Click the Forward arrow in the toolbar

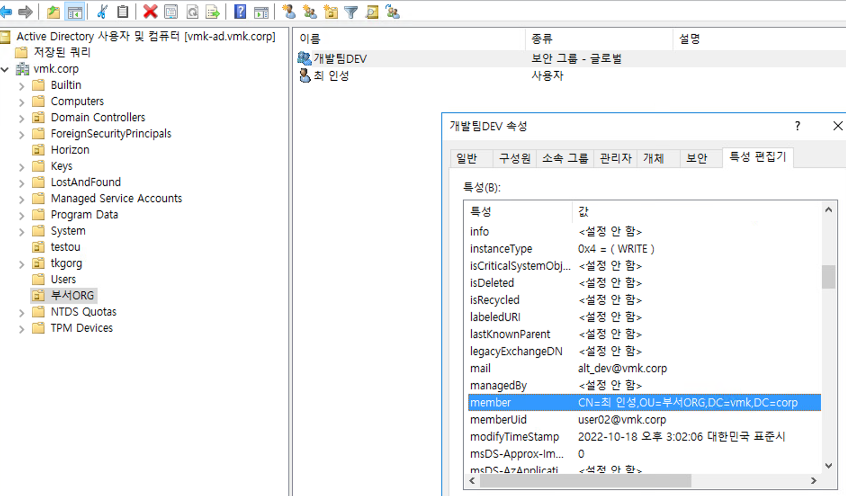point(25,11)
